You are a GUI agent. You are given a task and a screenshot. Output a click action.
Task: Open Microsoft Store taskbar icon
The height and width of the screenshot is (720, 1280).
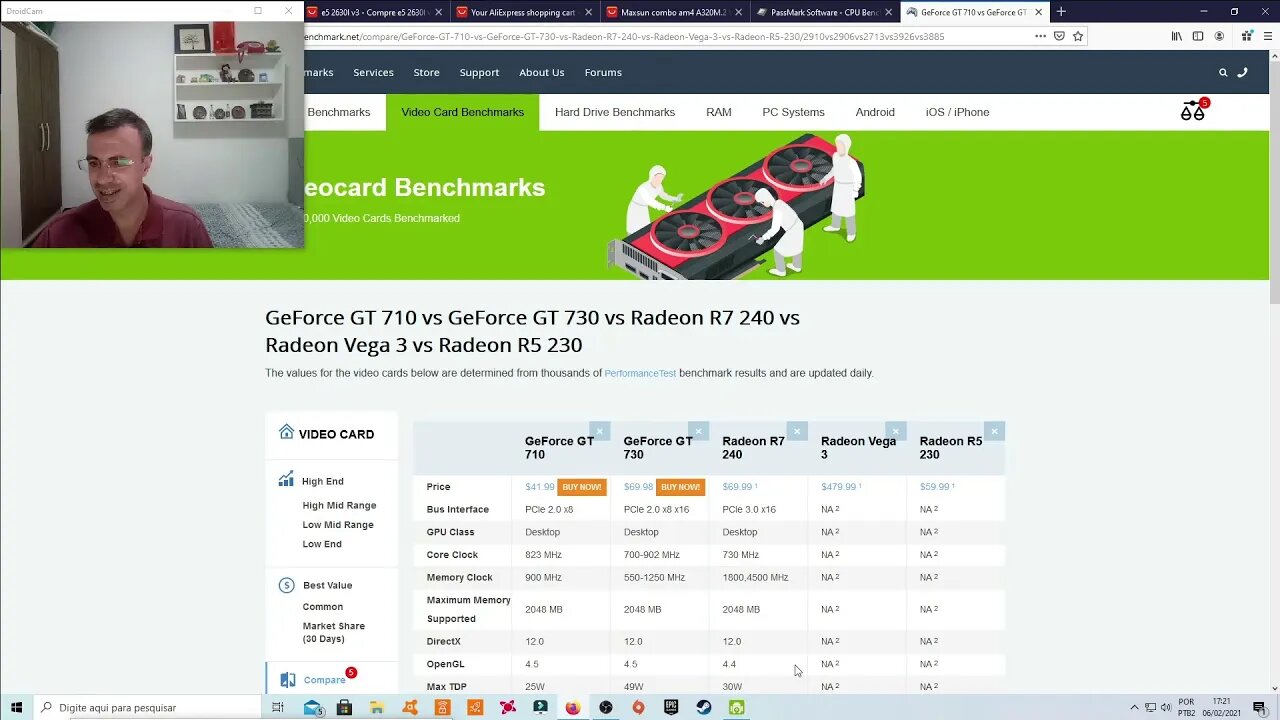click(344, 707)
